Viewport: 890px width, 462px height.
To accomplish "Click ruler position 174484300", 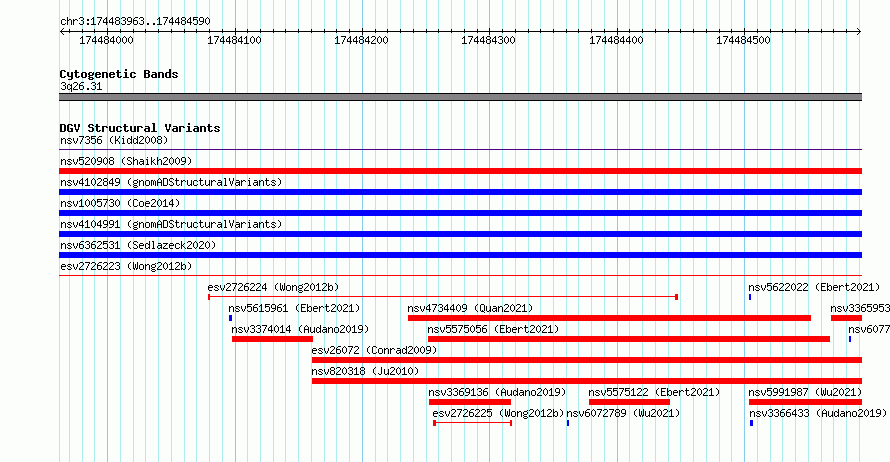I will pyautogui.click(x=489, y=40).
